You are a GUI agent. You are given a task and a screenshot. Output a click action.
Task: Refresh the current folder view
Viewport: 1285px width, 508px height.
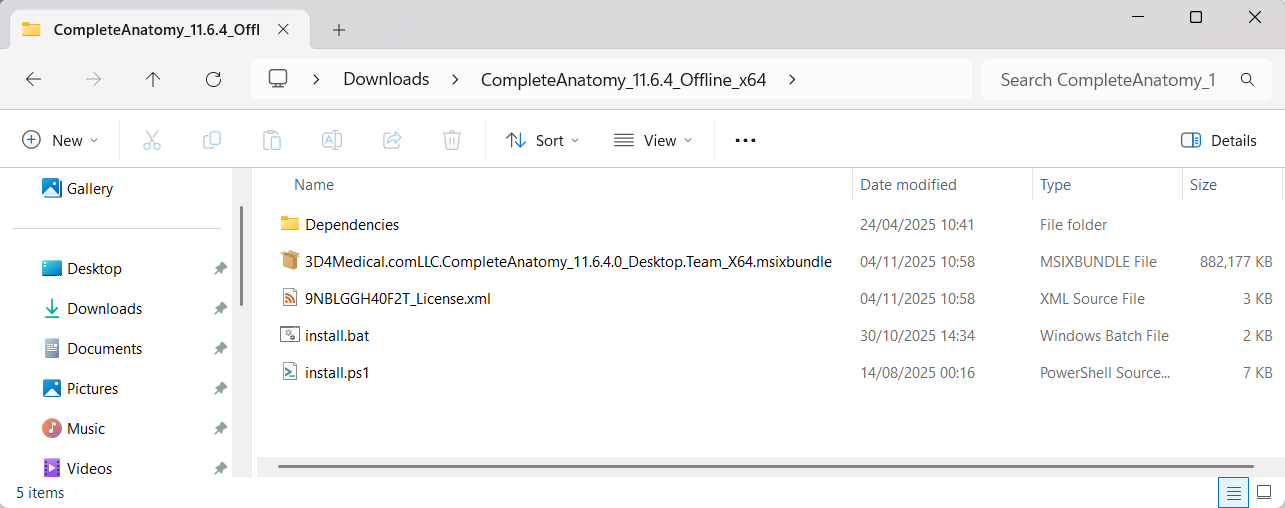[x=213, y=79]
